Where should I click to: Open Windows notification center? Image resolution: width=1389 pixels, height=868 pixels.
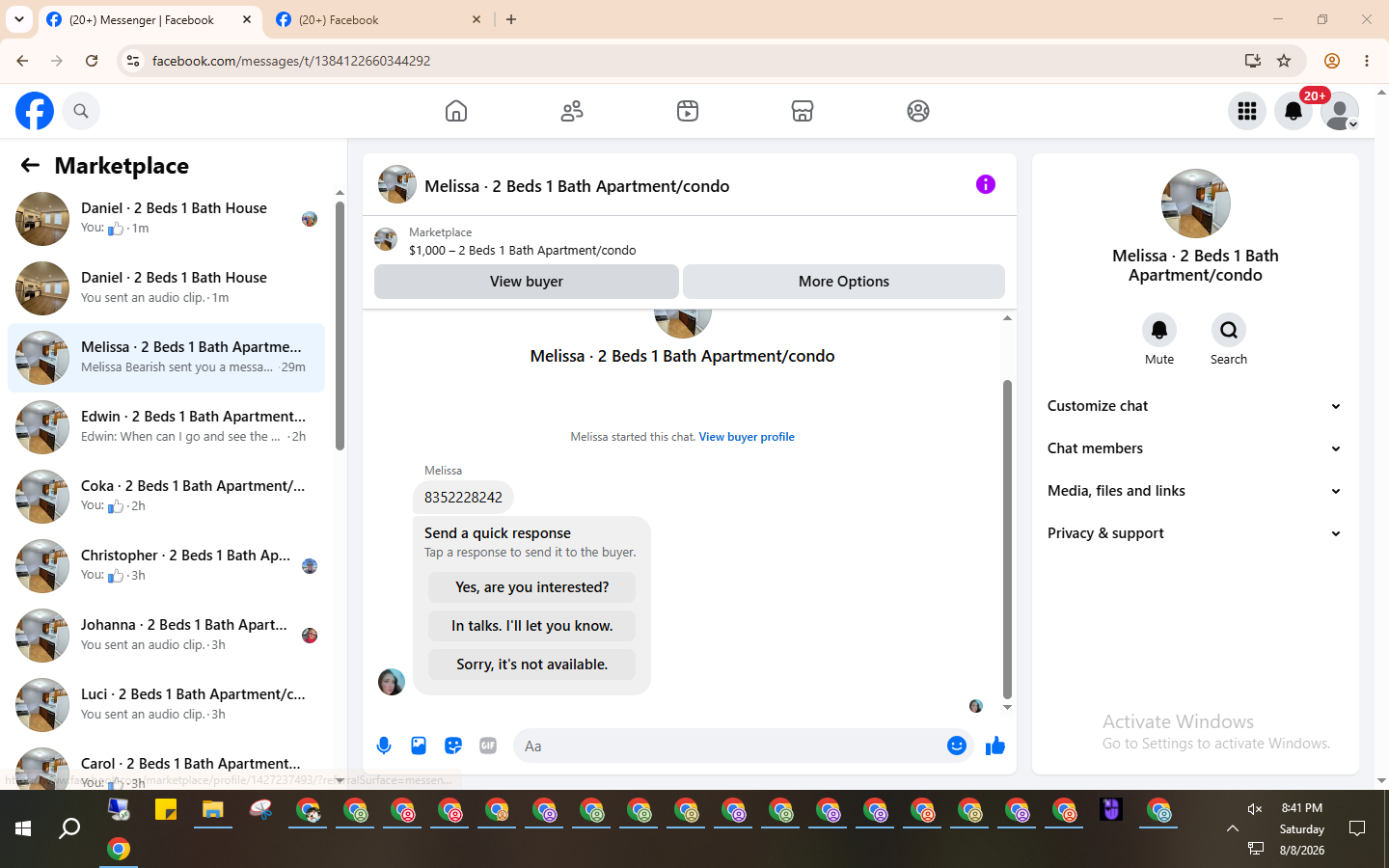click(x=1357, y=828)
